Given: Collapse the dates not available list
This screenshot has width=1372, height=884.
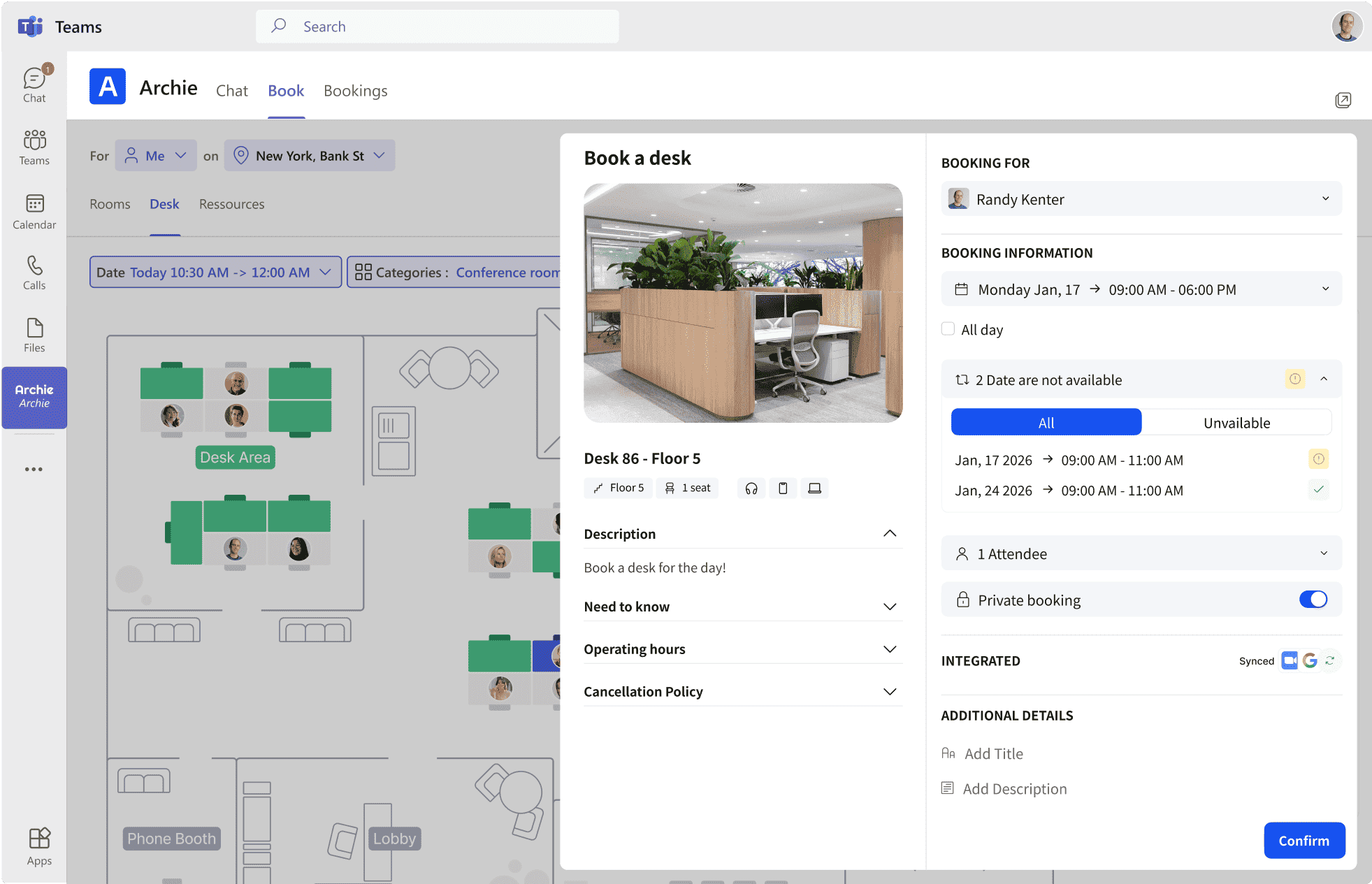Looking at the screenshot, I should pos(1324,379).
